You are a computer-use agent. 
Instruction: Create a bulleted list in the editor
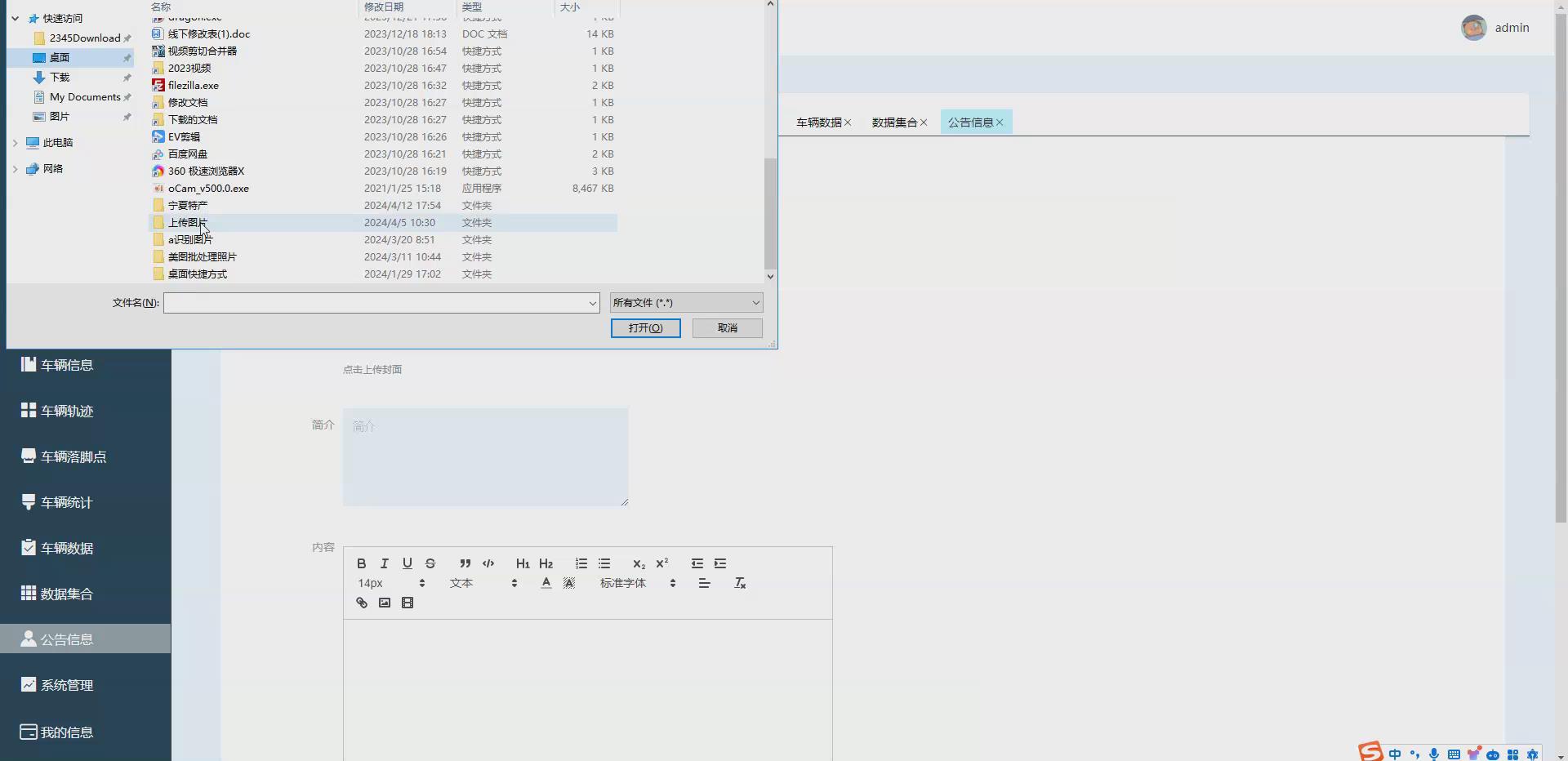(x=604, y=563)
